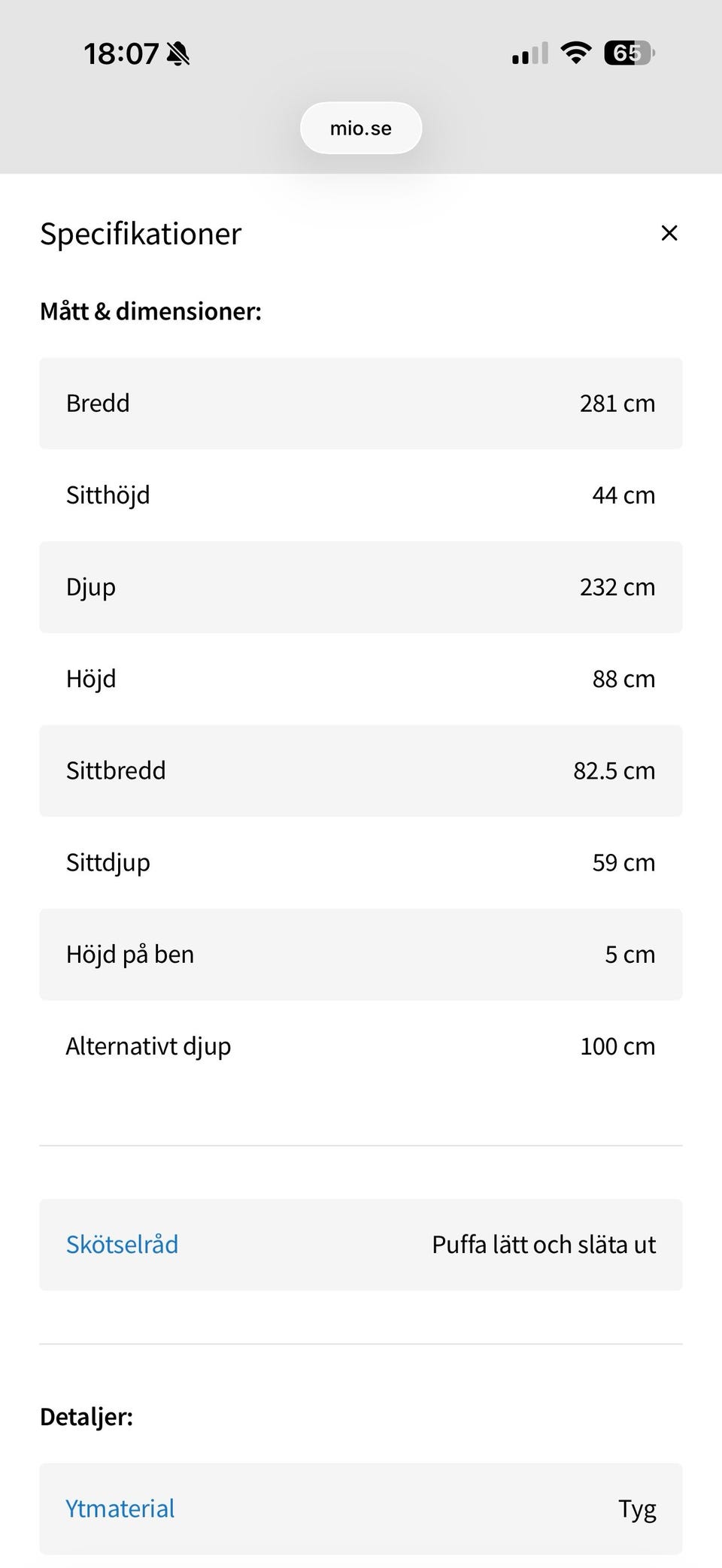
Task: Tap the Specifikationer title text
Action: point(141,234)
